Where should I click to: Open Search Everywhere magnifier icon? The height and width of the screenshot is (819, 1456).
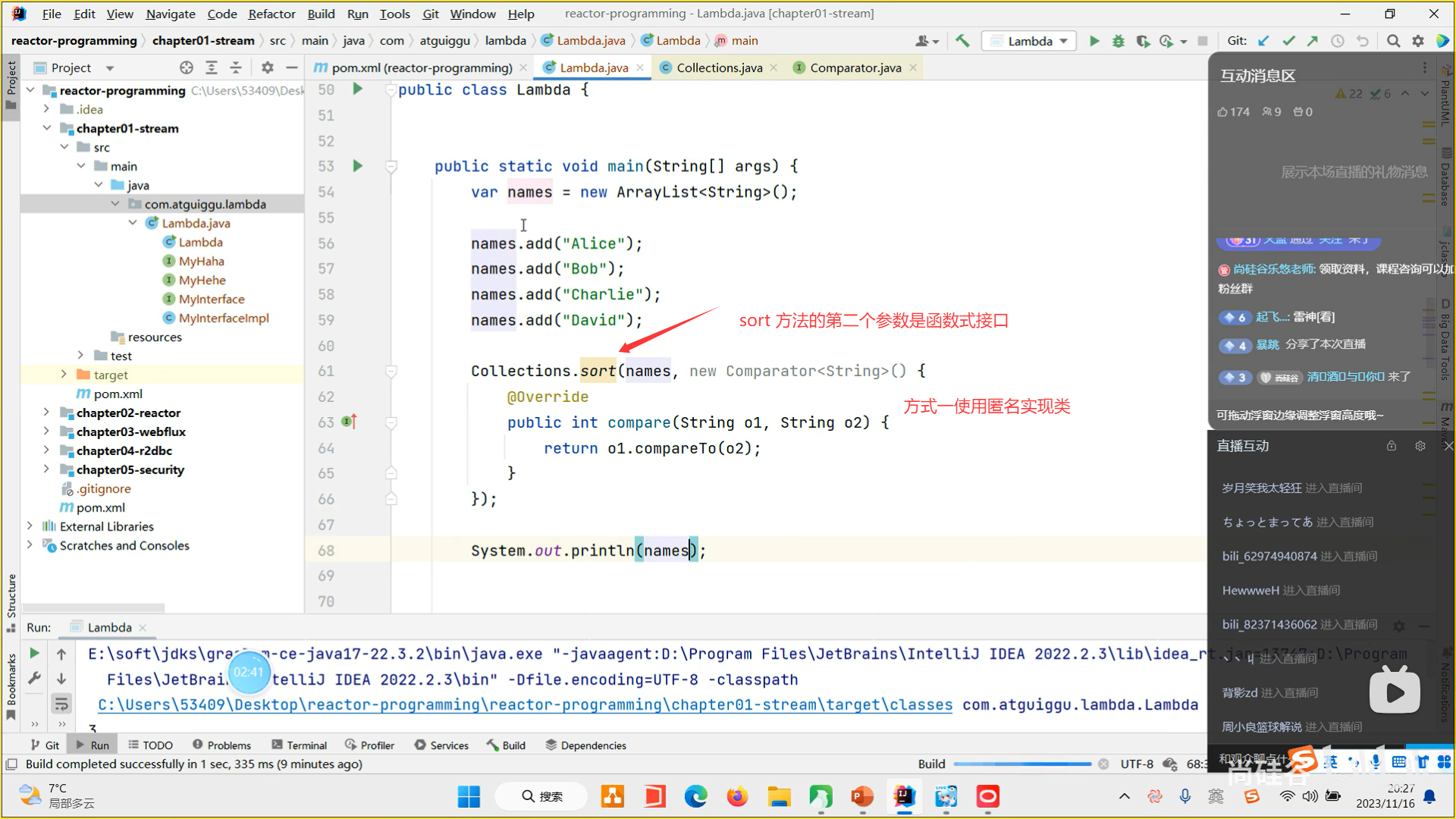1393,41
